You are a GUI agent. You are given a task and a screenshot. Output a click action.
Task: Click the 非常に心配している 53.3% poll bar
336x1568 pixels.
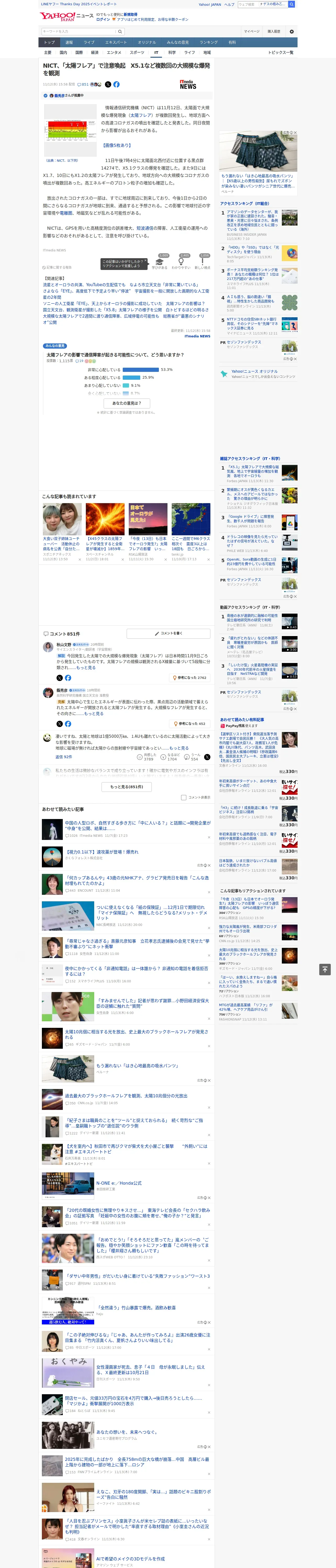point(140,370)
